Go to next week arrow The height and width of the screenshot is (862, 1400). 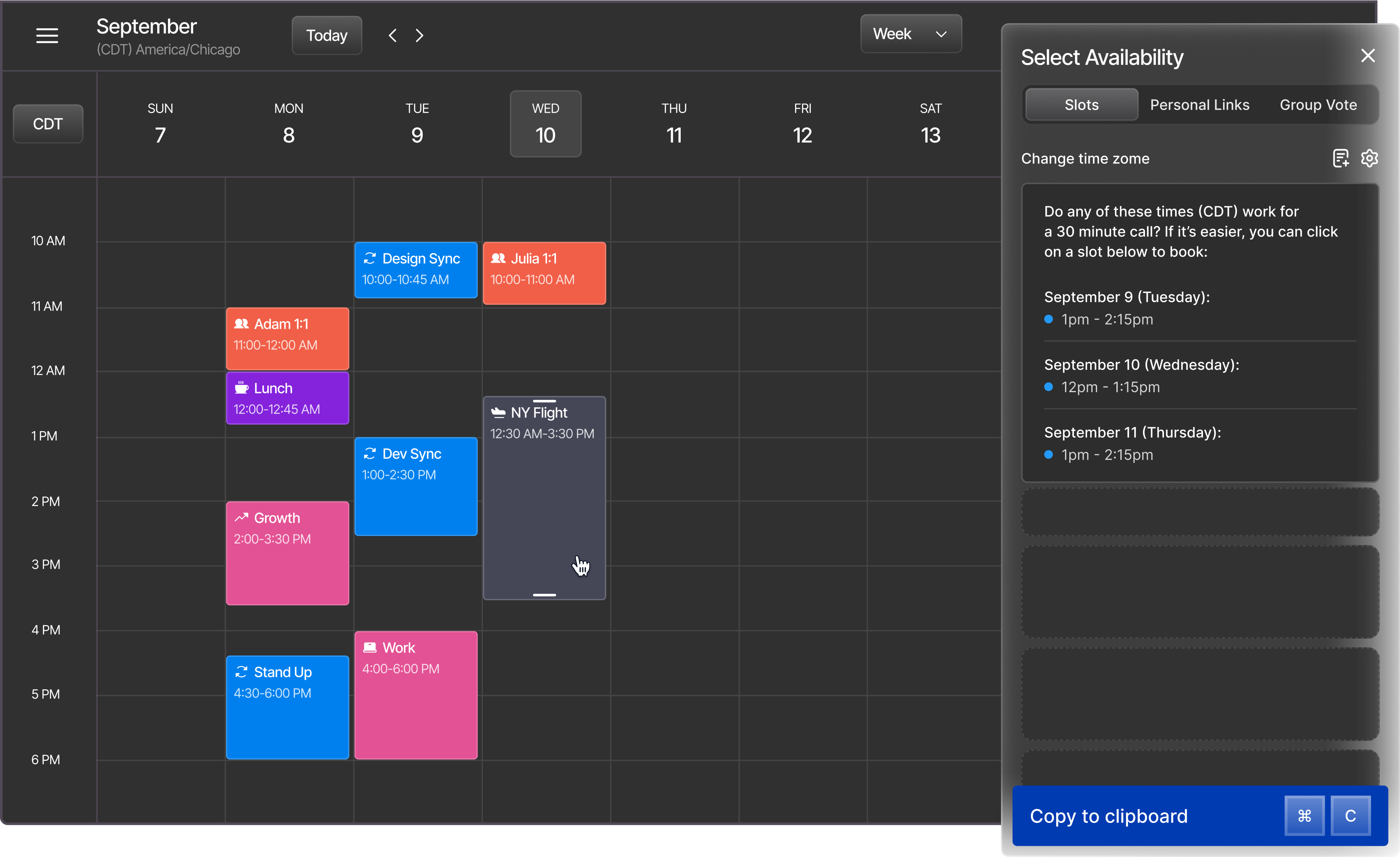tap(420, 35)
